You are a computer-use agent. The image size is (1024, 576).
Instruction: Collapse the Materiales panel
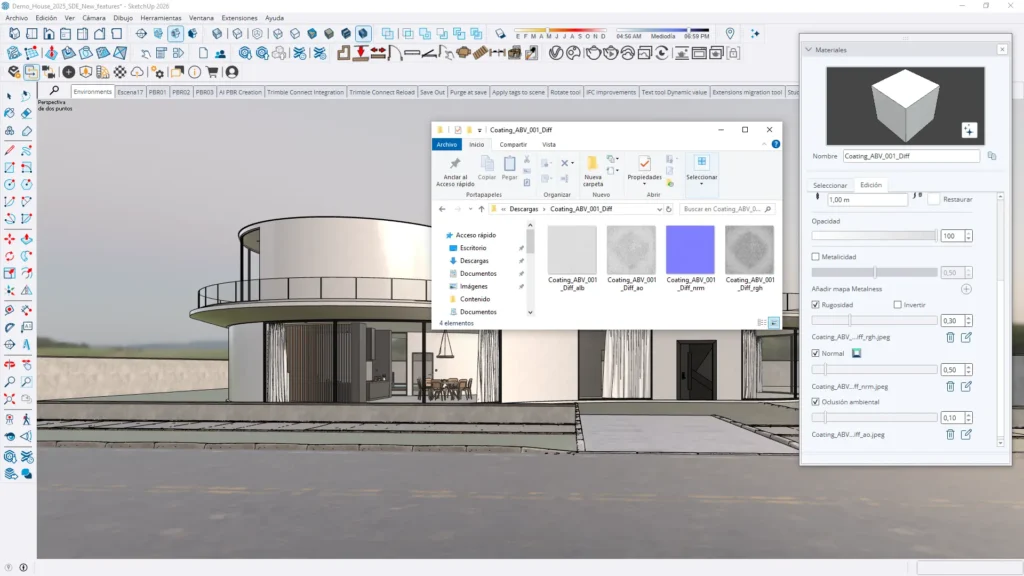808,50
